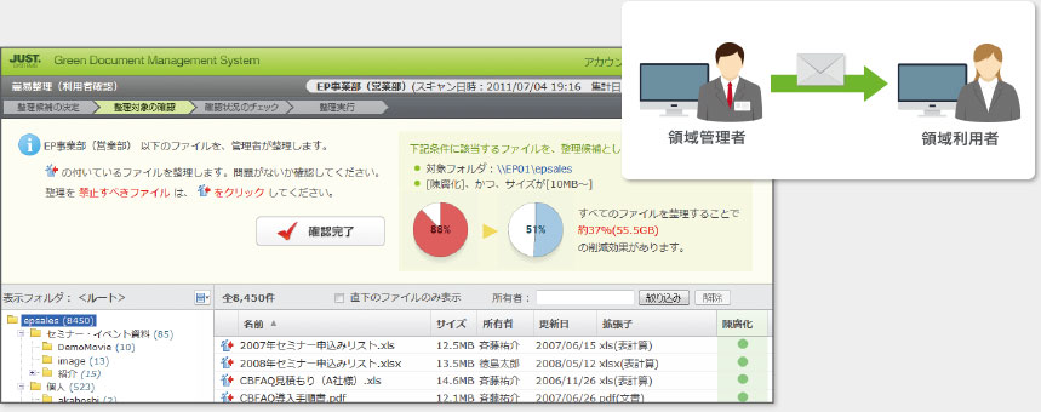Click the xlsx(表計算) extension cell
1041x412 pixels.
tap(627, 363)
